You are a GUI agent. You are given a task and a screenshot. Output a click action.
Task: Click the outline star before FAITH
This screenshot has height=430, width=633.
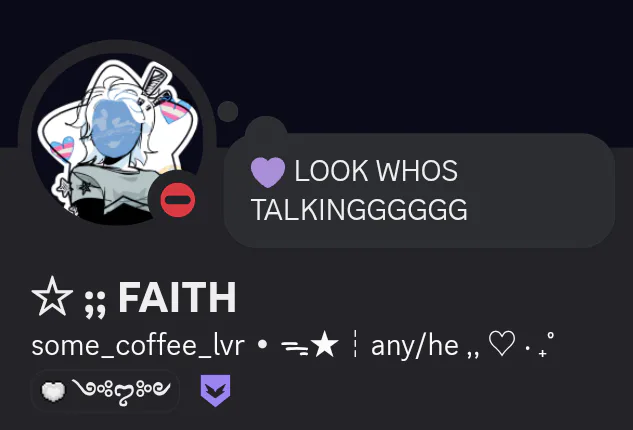[52, 296]
